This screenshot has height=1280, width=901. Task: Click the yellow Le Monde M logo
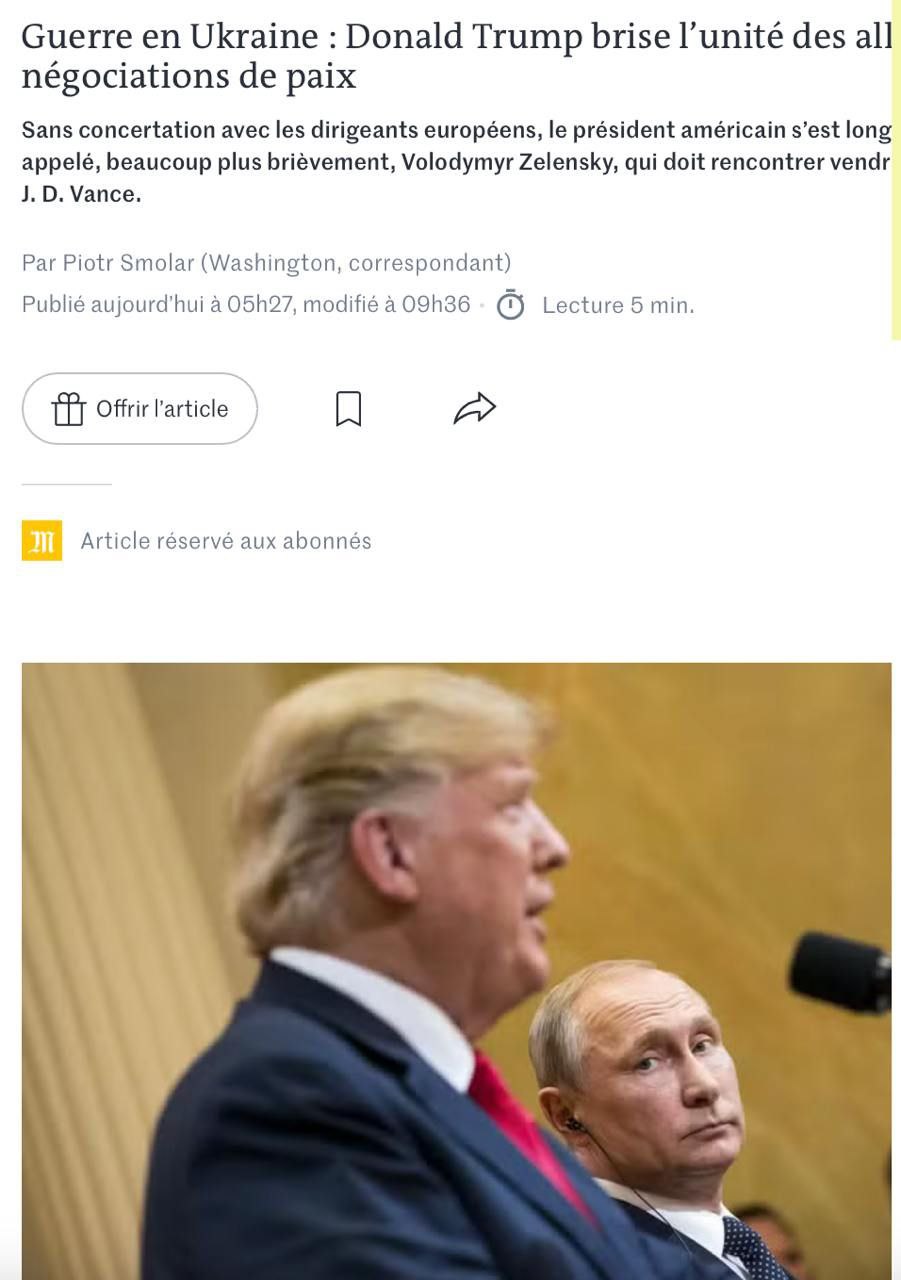[x=42, y=541]
